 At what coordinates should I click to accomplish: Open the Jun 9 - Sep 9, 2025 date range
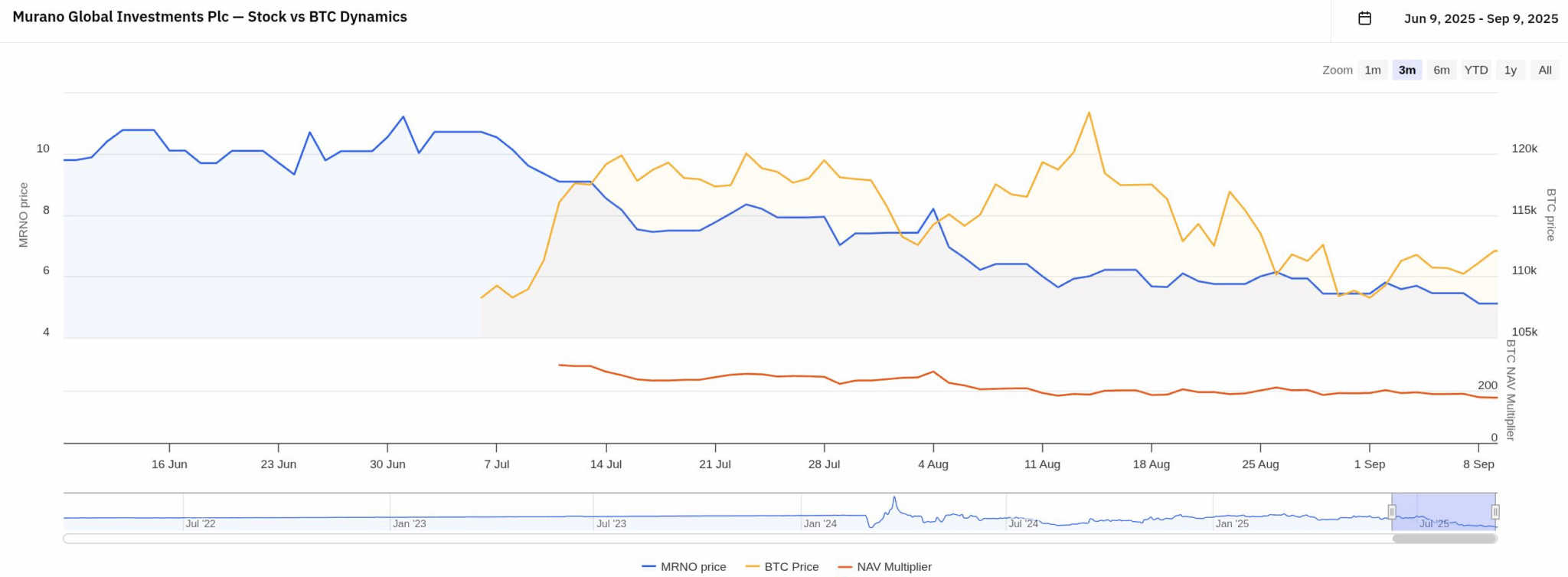tap(1480, 18)
